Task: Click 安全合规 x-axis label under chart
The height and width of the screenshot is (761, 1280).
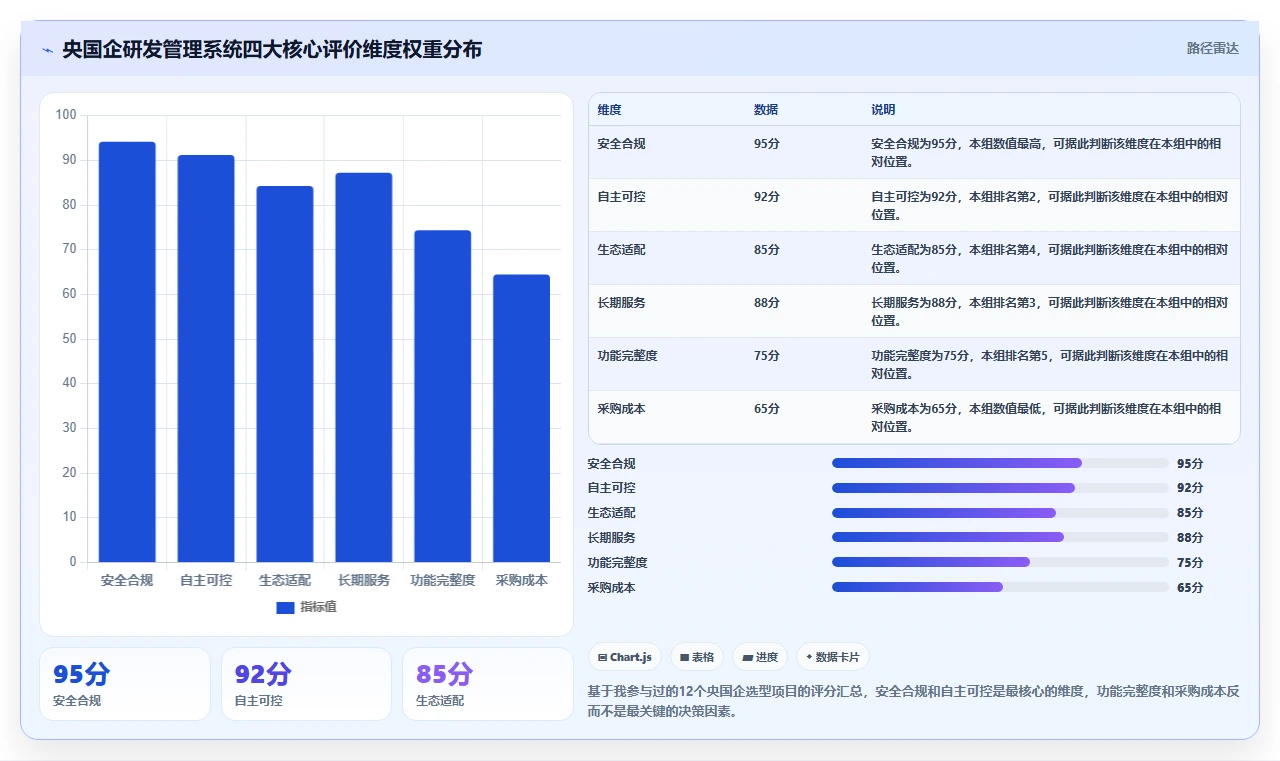Action: point(127,580)
